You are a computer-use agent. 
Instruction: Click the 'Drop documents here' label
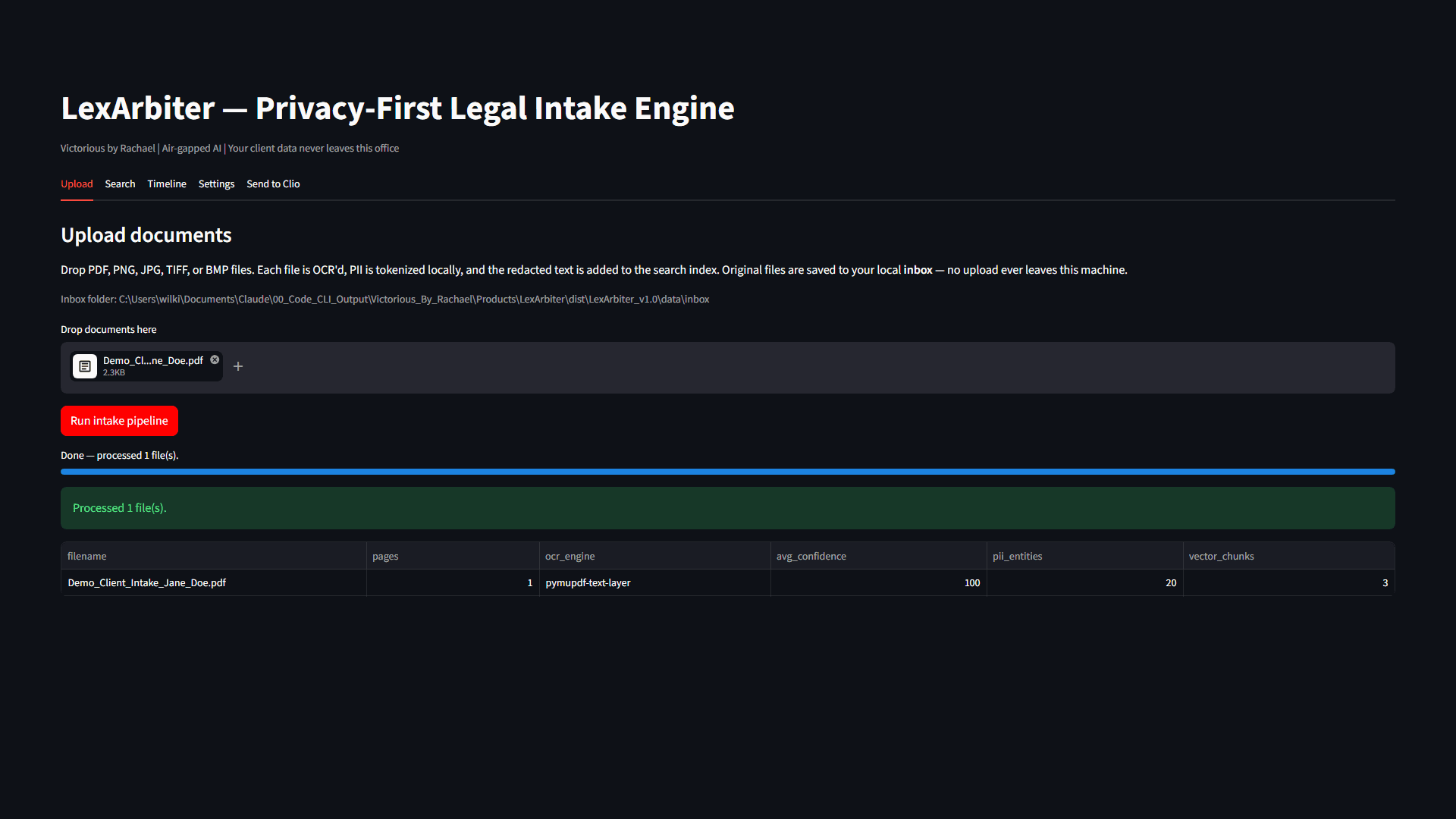pyautogui.click(x=108, y=330)
